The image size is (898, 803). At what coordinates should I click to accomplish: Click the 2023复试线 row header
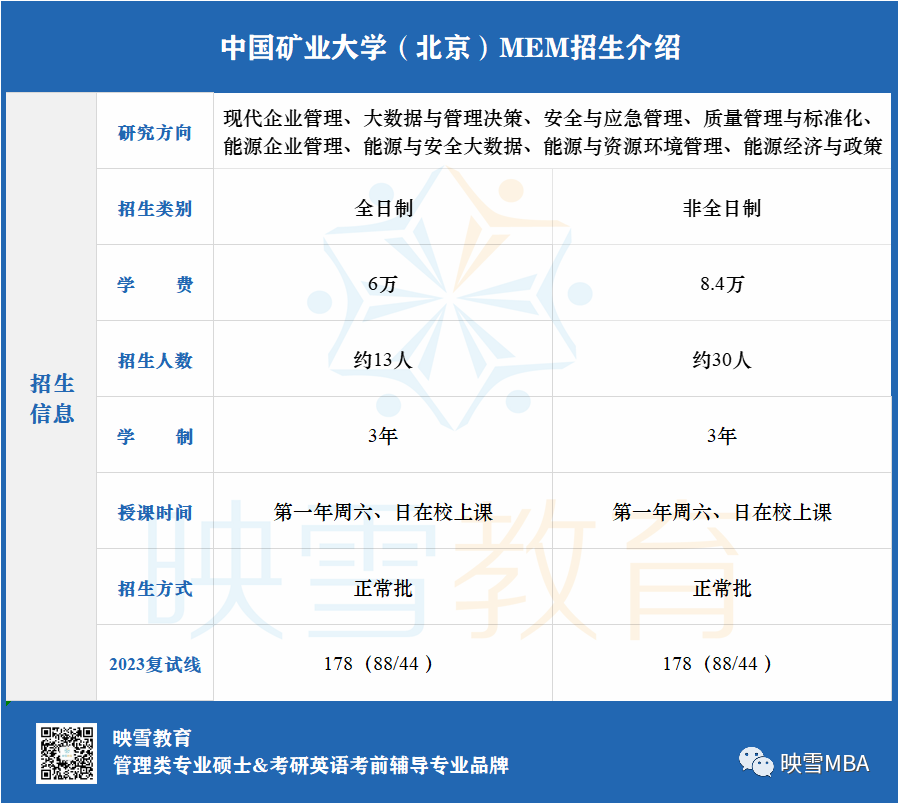click(155, 664)
